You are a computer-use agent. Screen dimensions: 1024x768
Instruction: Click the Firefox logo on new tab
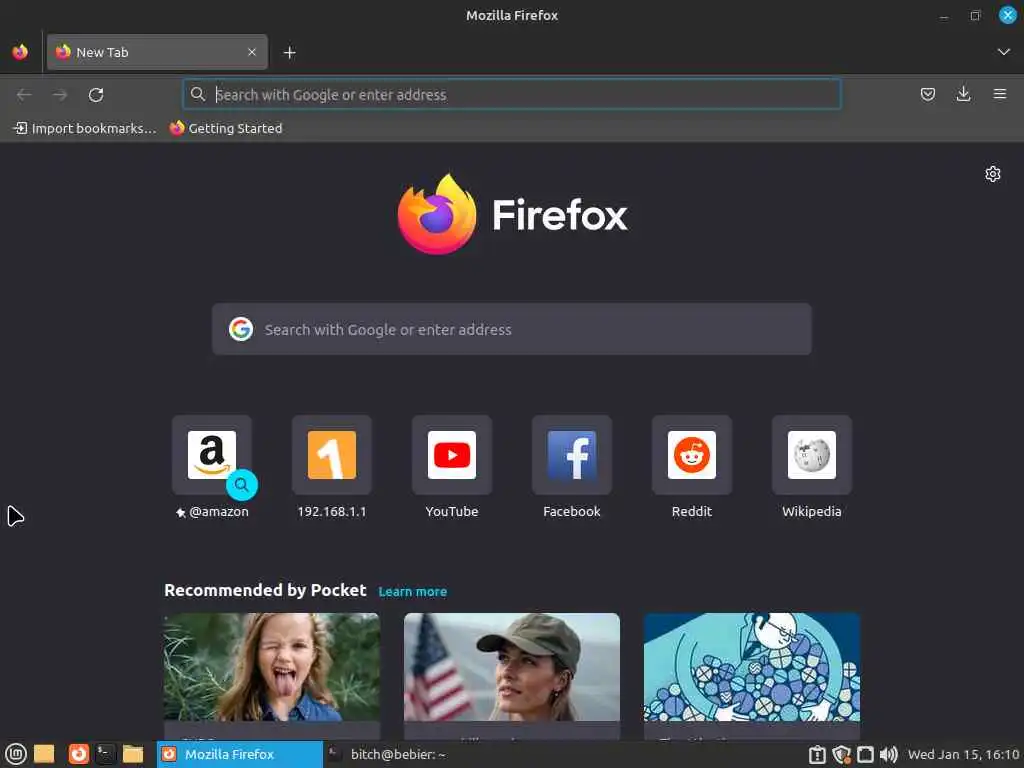(x=512, y=214)
